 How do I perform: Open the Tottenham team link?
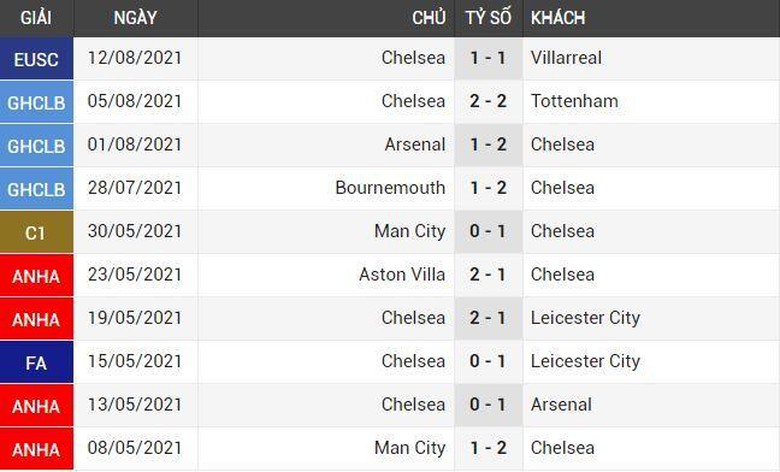coord(574,101)
